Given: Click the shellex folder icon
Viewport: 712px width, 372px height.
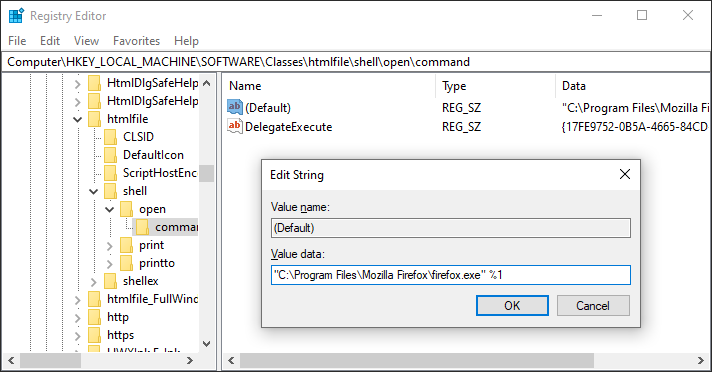Looking at the screenshot, I should [111, 281].
